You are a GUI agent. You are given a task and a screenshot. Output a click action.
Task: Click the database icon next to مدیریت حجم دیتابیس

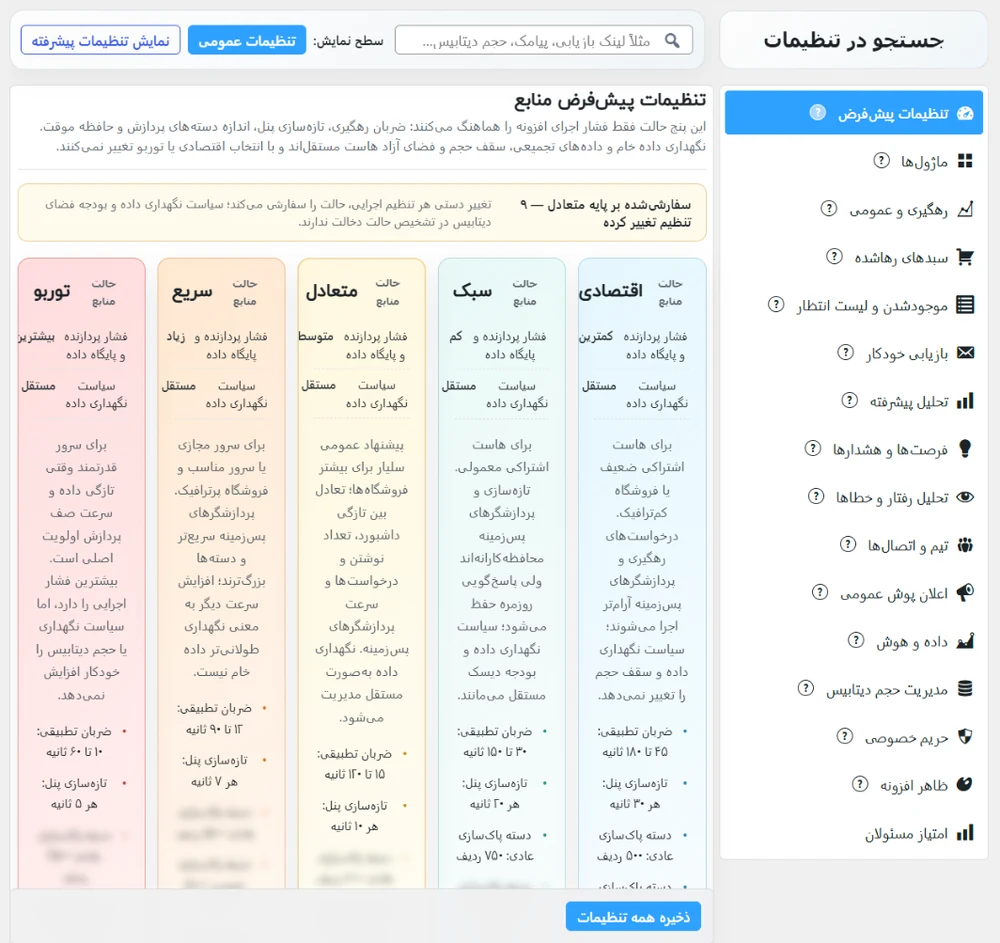tap(965, 689)
